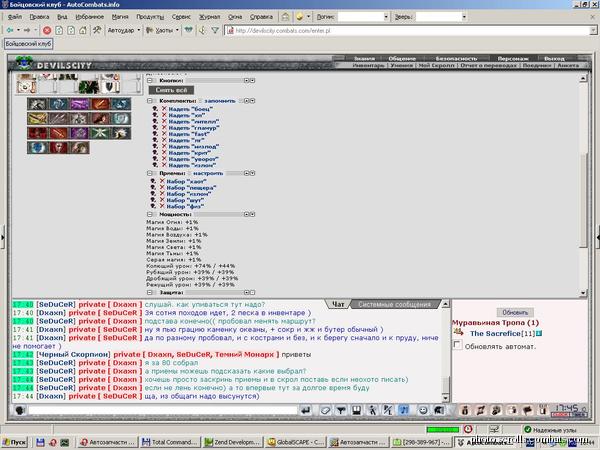This screenshot has height=450, width=600.
Task: Open the Персонаж game menu
Action: (513, 59)
